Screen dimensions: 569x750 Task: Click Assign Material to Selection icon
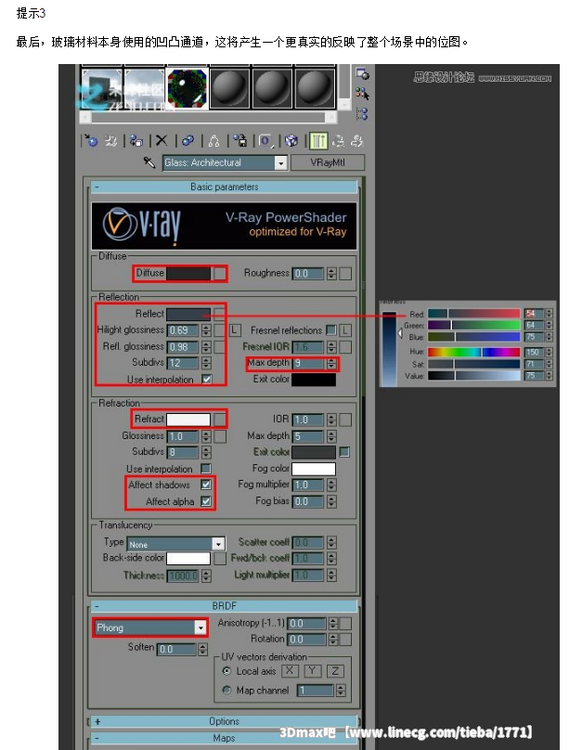(x=136, y=141)
